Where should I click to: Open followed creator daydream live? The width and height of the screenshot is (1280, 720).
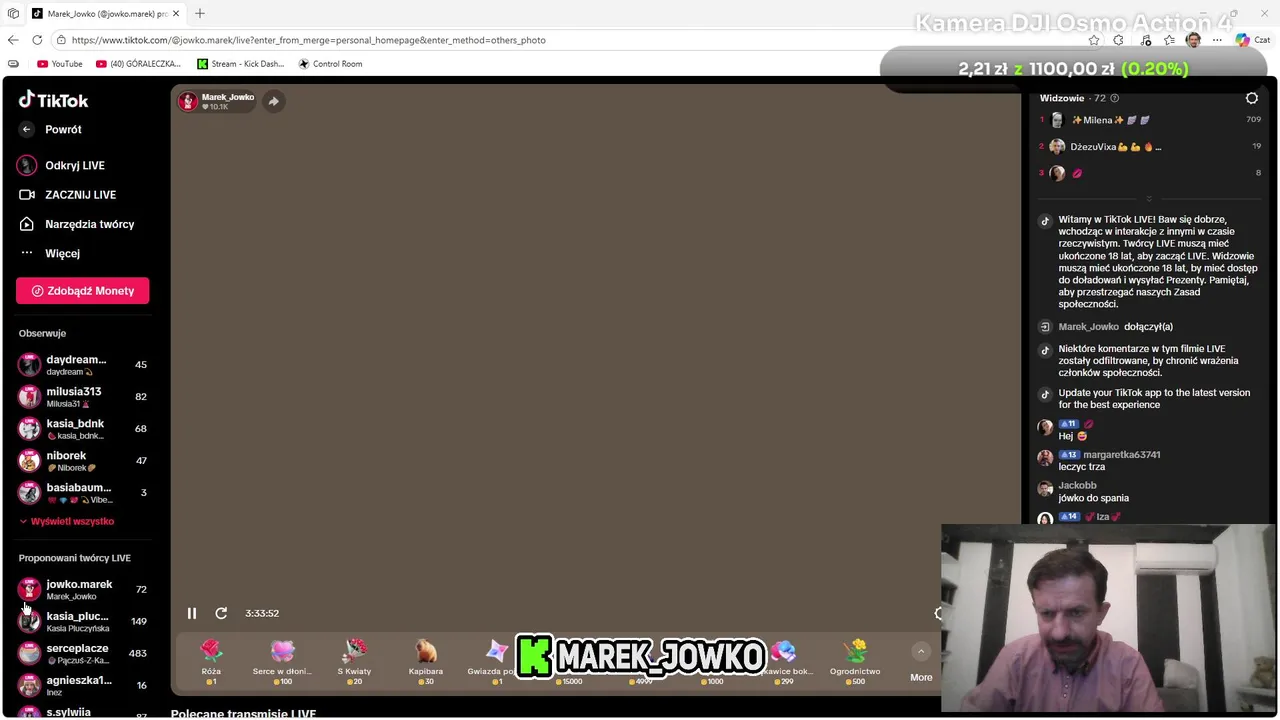click(x=82, y=365)
